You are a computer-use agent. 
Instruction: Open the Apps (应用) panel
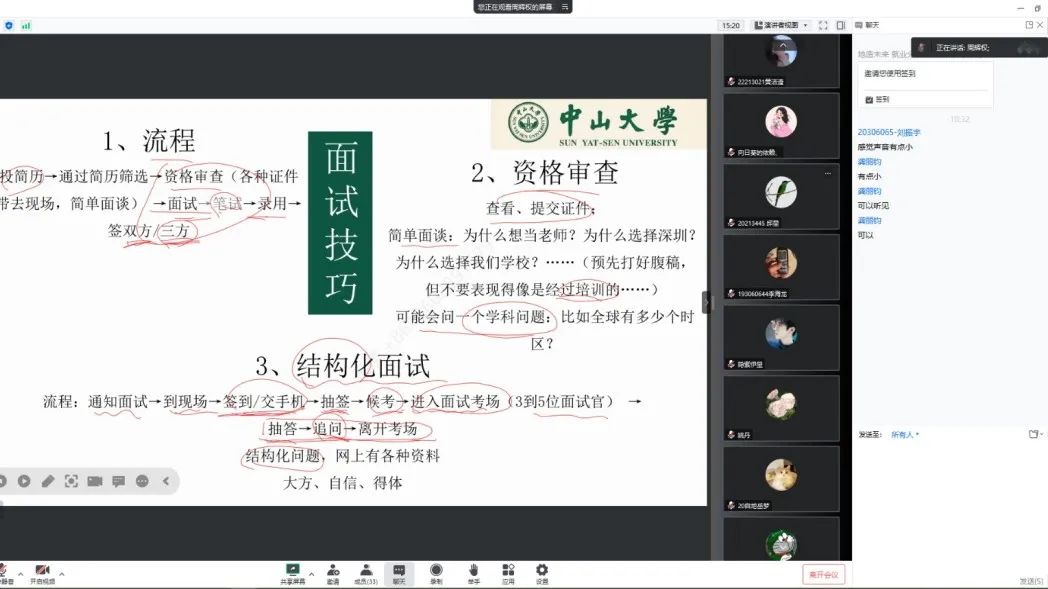click(x=508, y=572)
